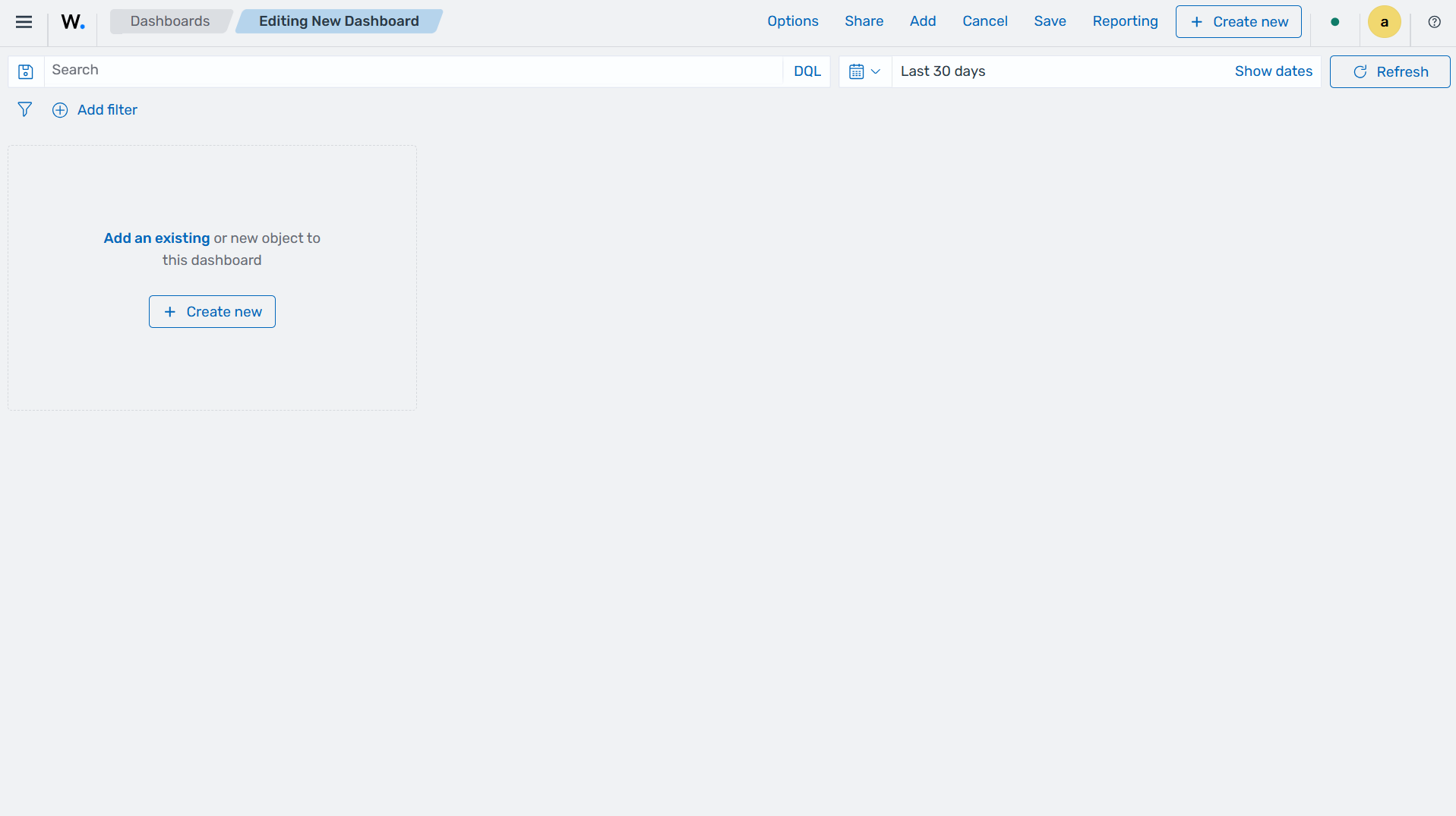The image size is (1456, 816).
Task: Open the calendar quick date menu
Action: [x=864, y=71]
